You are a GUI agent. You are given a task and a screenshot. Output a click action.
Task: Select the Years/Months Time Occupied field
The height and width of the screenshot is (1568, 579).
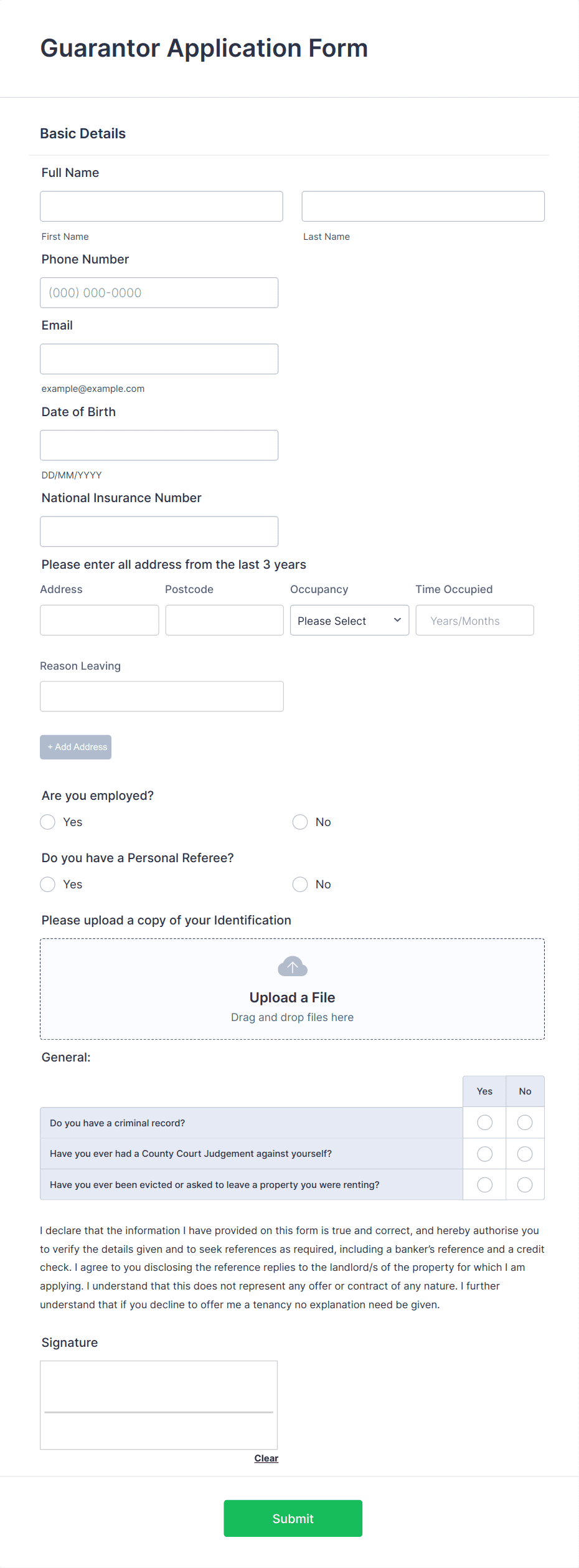pos(474,620)
